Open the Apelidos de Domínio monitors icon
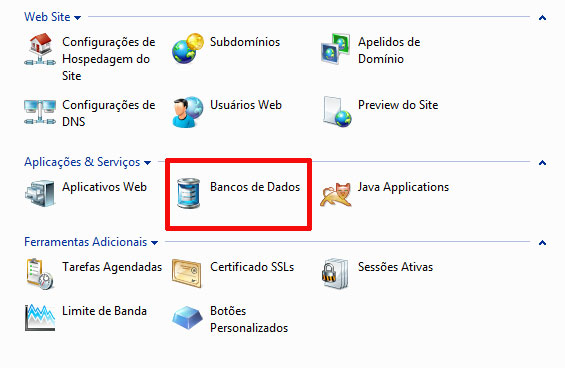Viewport: 565px width, 368px height. point(335,49)
